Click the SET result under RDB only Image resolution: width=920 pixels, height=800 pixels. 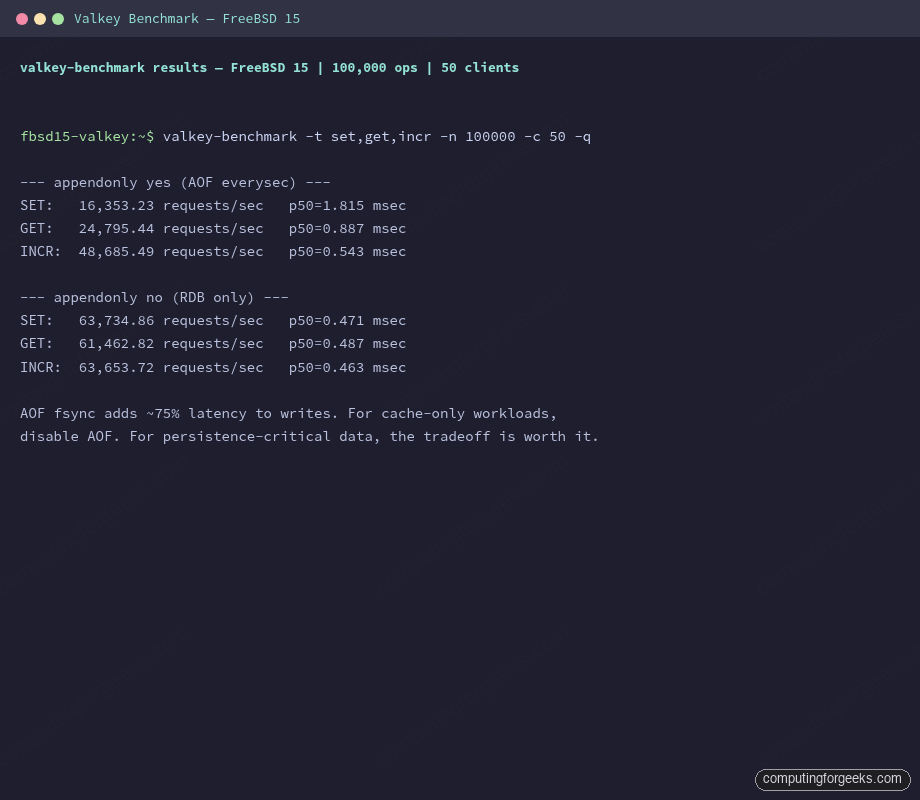click(213, 320)
